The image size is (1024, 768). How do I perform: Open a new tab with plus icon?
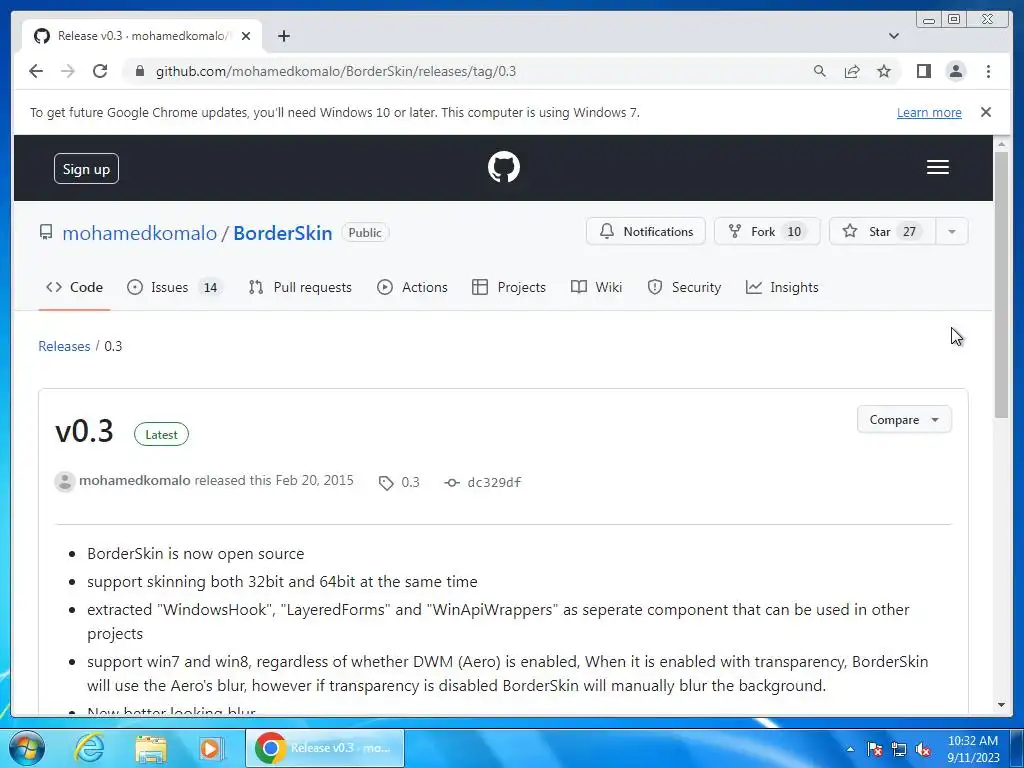tap(283, 36)
